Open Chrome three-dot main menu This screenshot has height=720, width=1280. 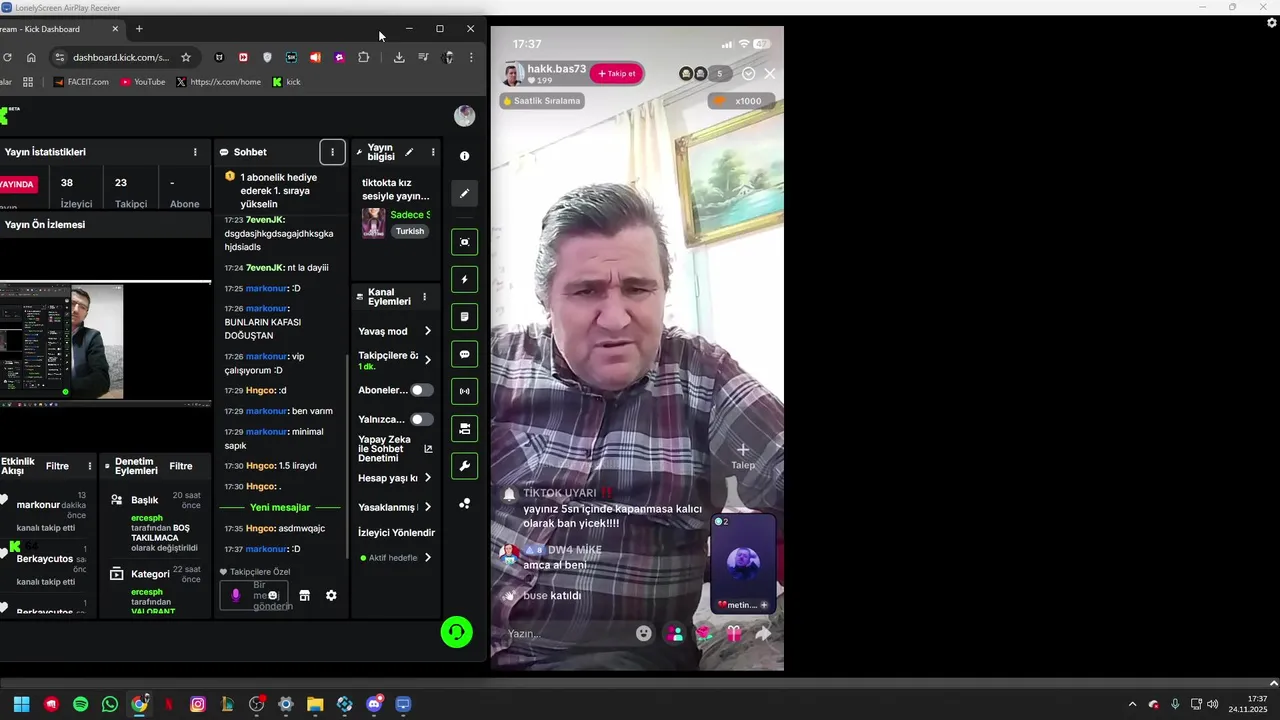[471, 57]
